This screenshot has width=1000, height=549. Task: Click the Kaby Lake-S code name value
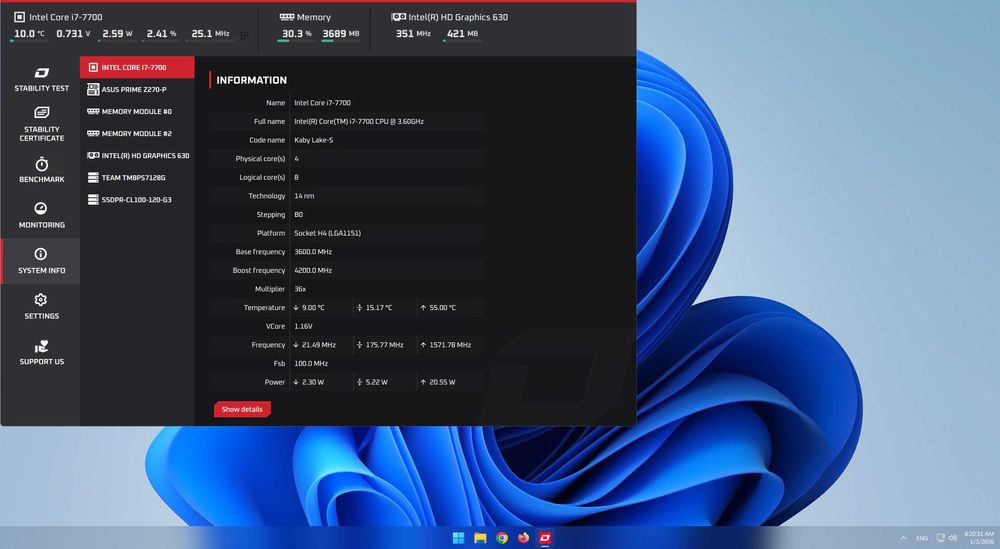point(314,140)
